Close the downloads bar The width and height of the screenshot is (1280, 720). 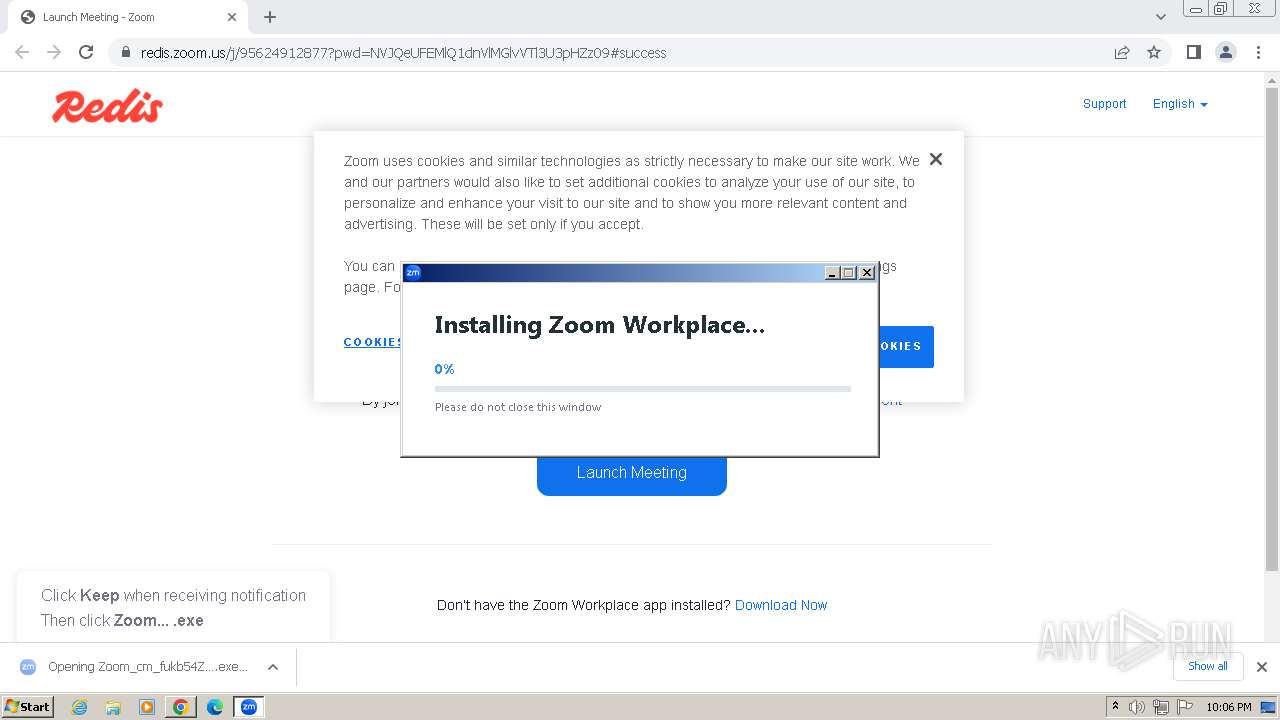[x=1262, y=667]
